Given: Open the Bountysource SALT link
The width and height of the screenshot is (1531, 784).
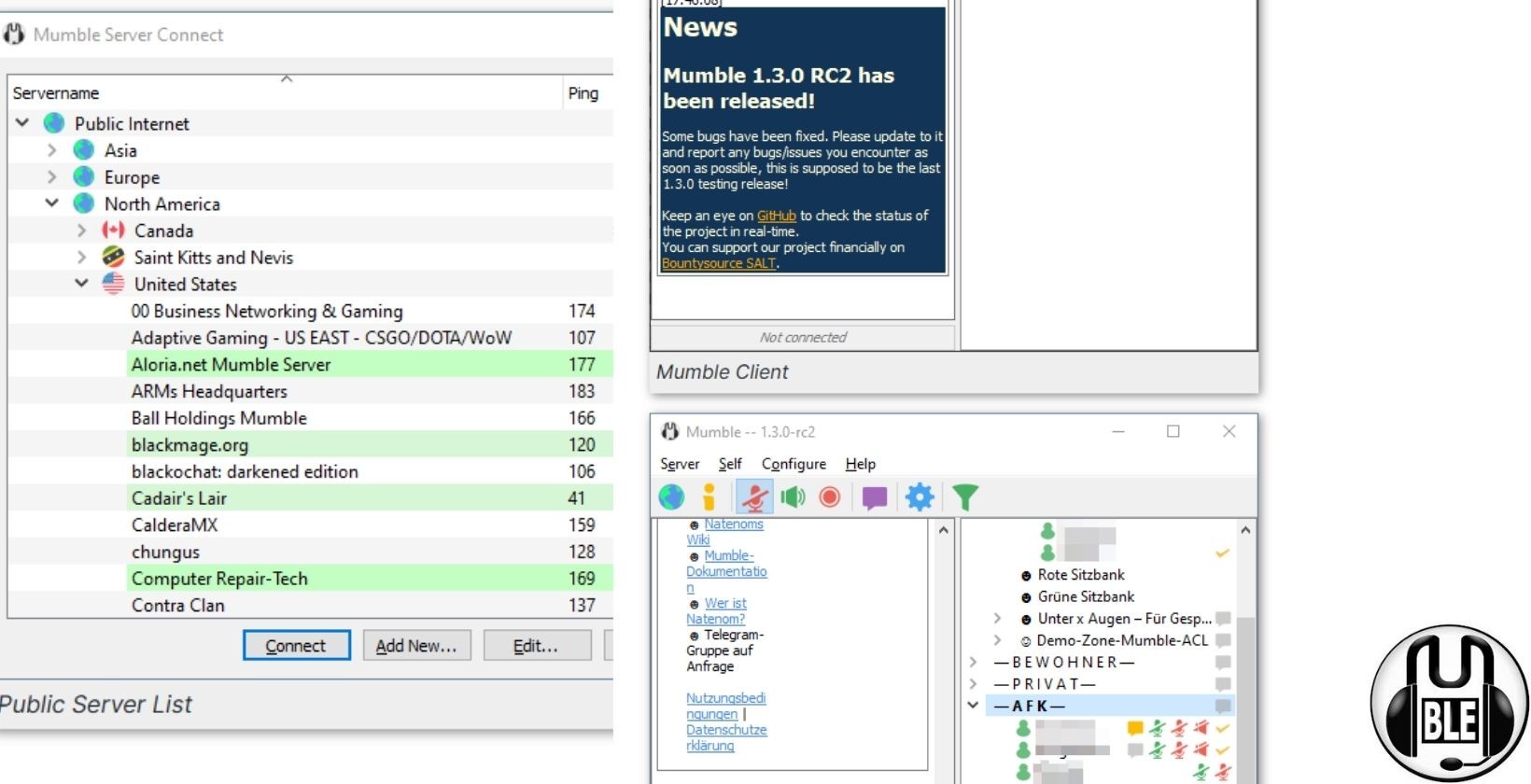Looking at the screenshot, I should (x=719, y=263).
